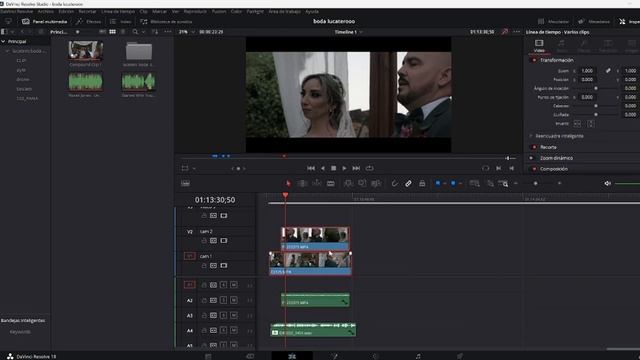This screenshot has height=360, width=640.
Task: Open the timeline view options icon
Action: [x=185, y=184]
